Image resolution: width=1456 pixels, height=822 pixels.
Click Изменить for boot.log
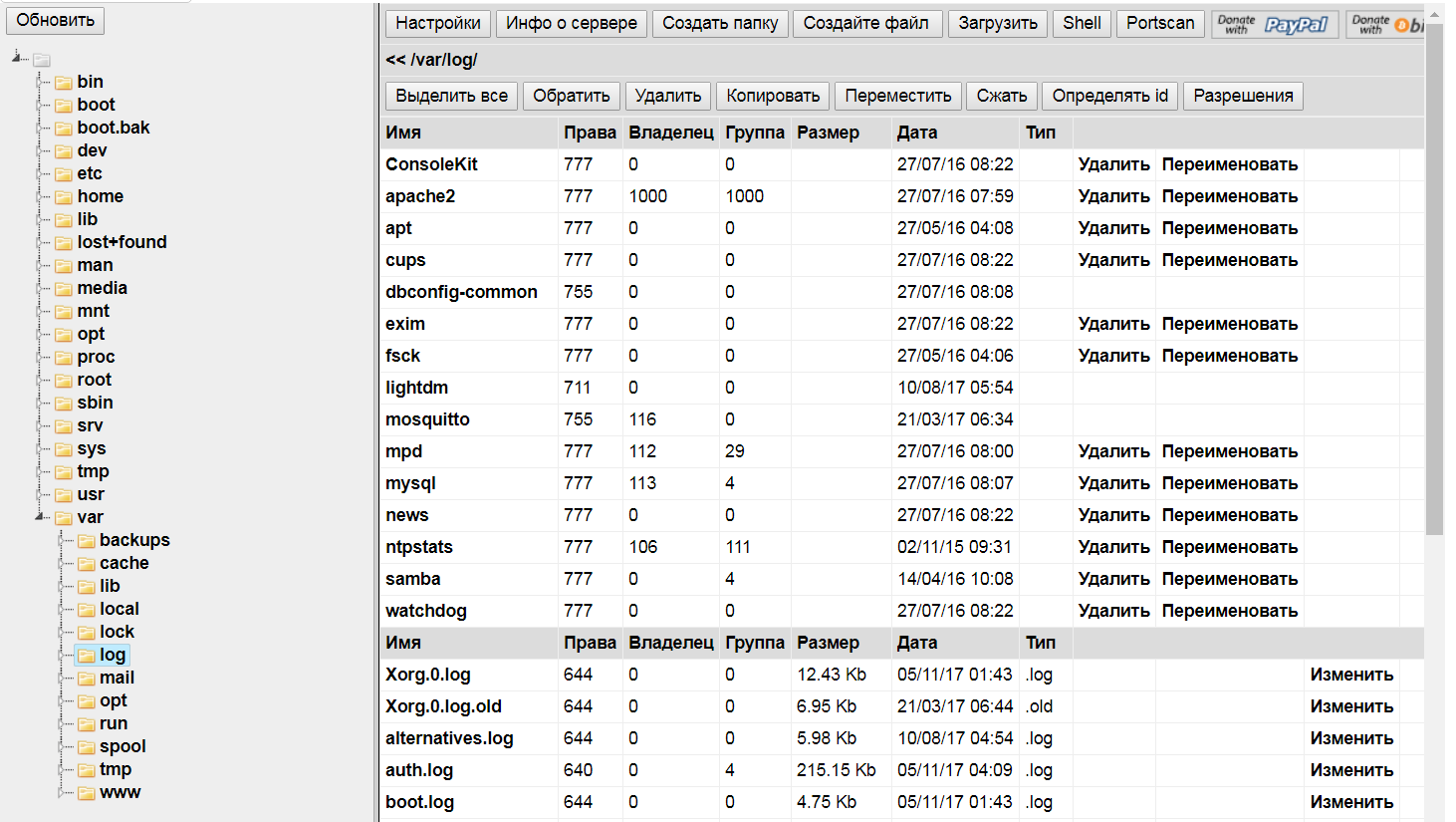click(x=1351, y=802)
